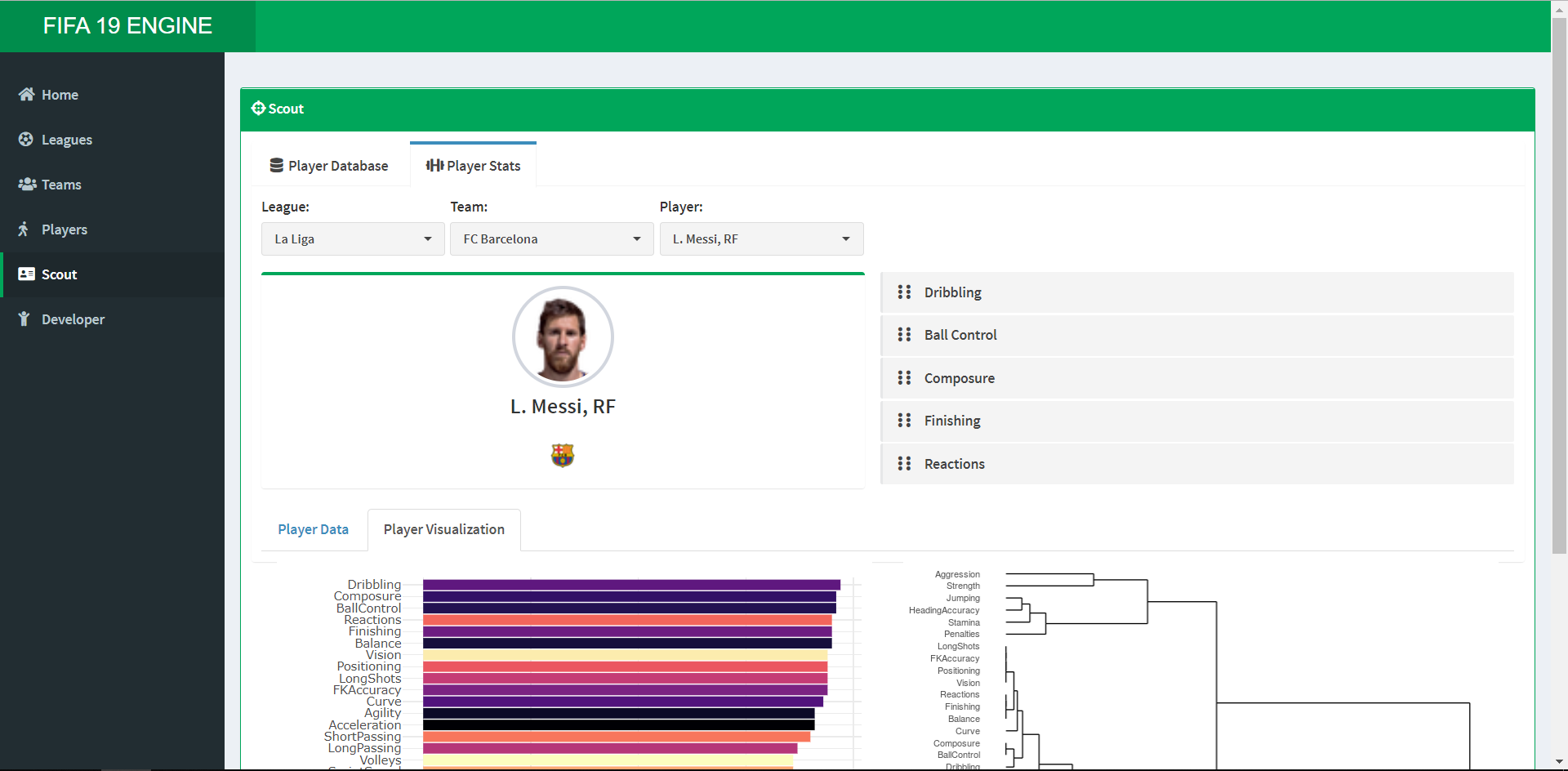The width and height of the screenshot is (1568, 771).
Task: Click the FIFA 19 ENGINE title link
Action: (x=127, y=26)
